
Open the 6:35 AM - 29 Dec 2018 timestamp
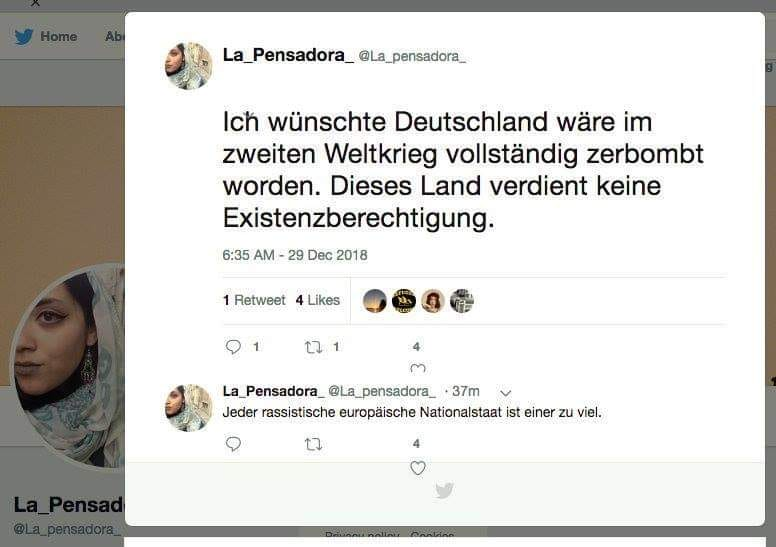(295, 255)
